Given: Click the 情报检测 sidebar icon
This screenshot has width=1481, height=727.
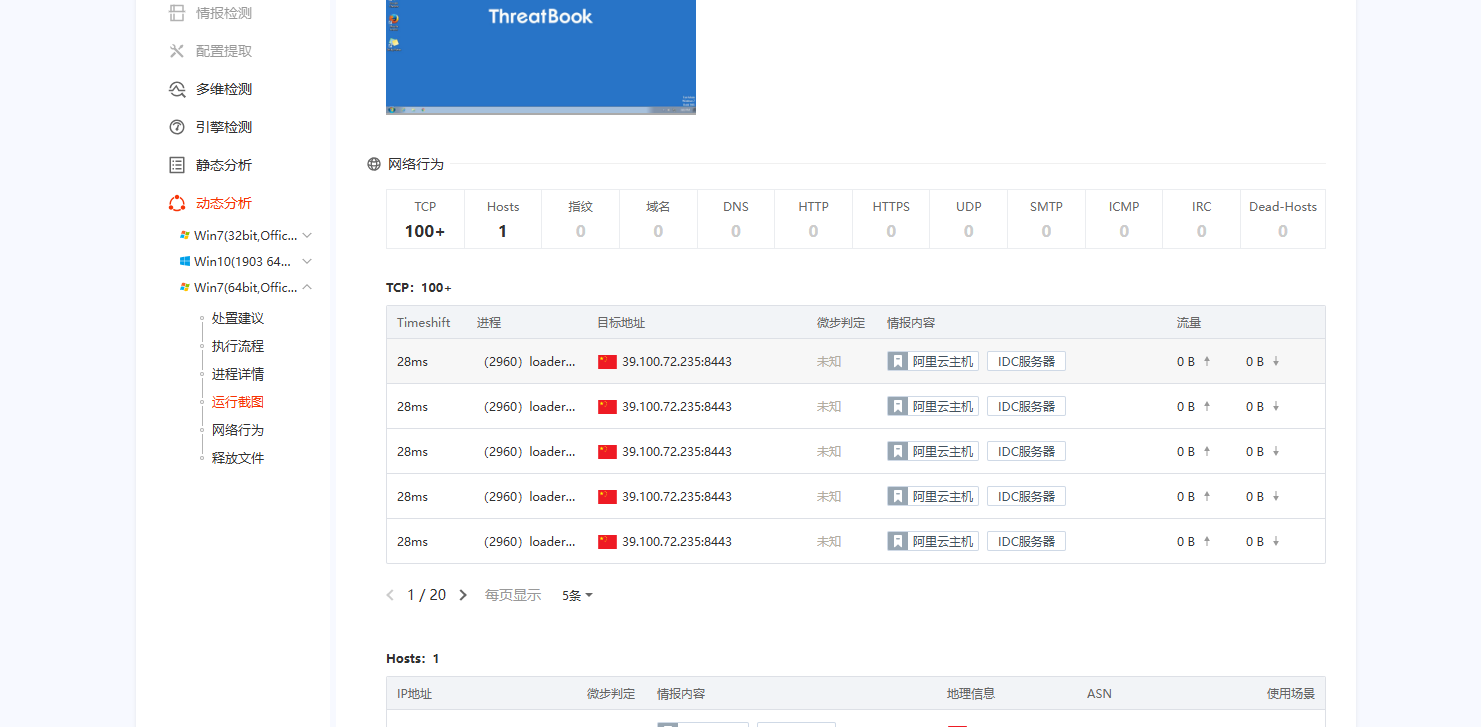Looking at the screenshot, I should click(x=177, y=13).
